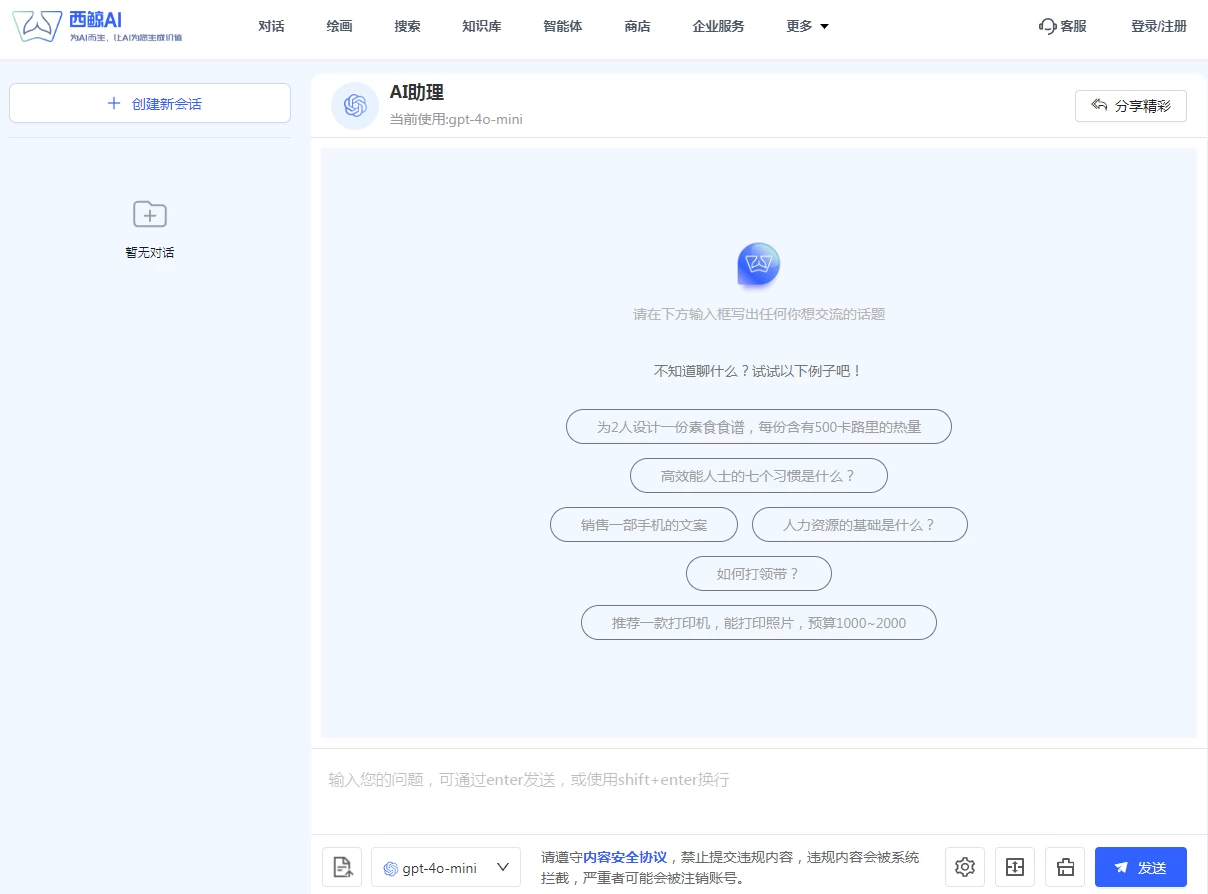Select the toolbox icon next to send
The image size is (1208, 894).
click(1065, 867)
